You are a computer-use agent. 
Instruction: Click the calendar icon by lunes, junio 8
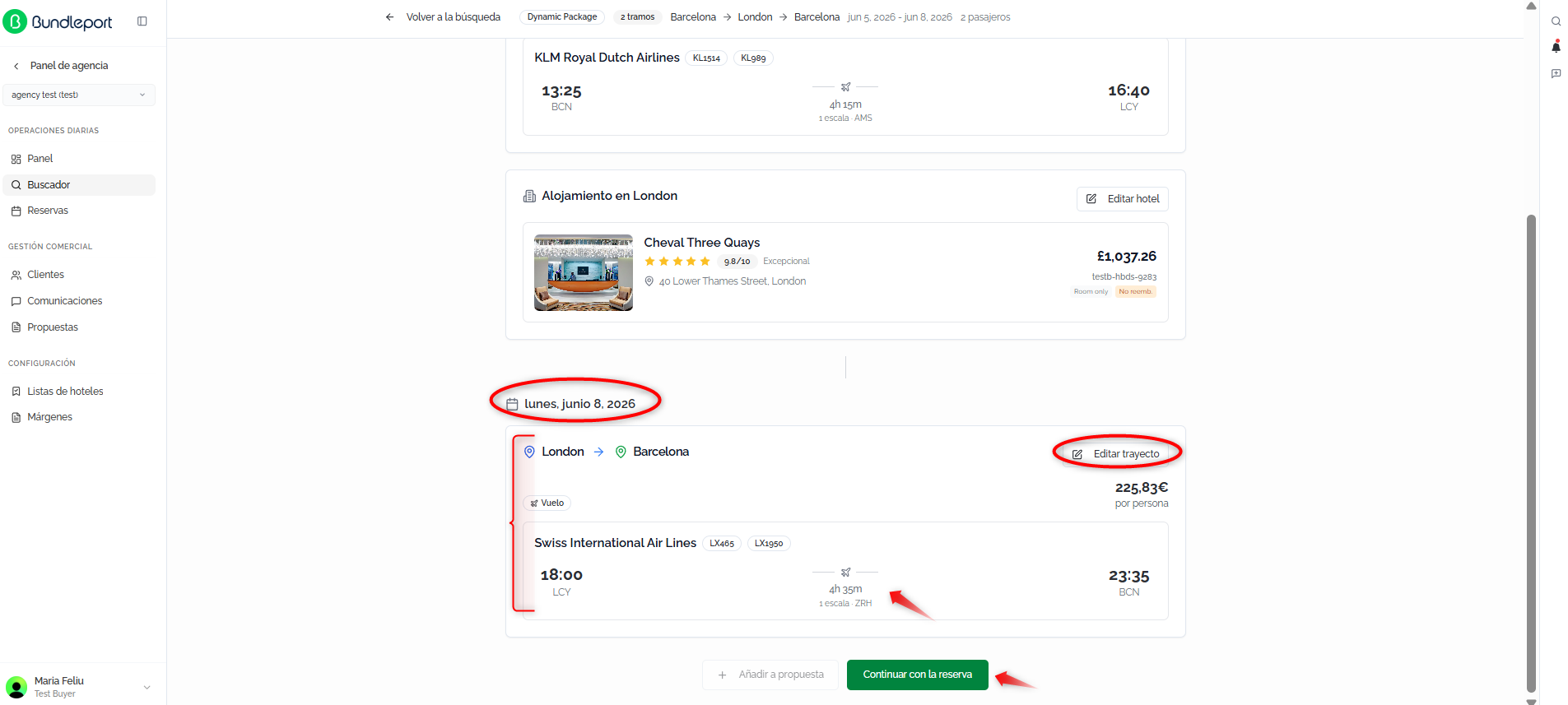coord(512,405)
